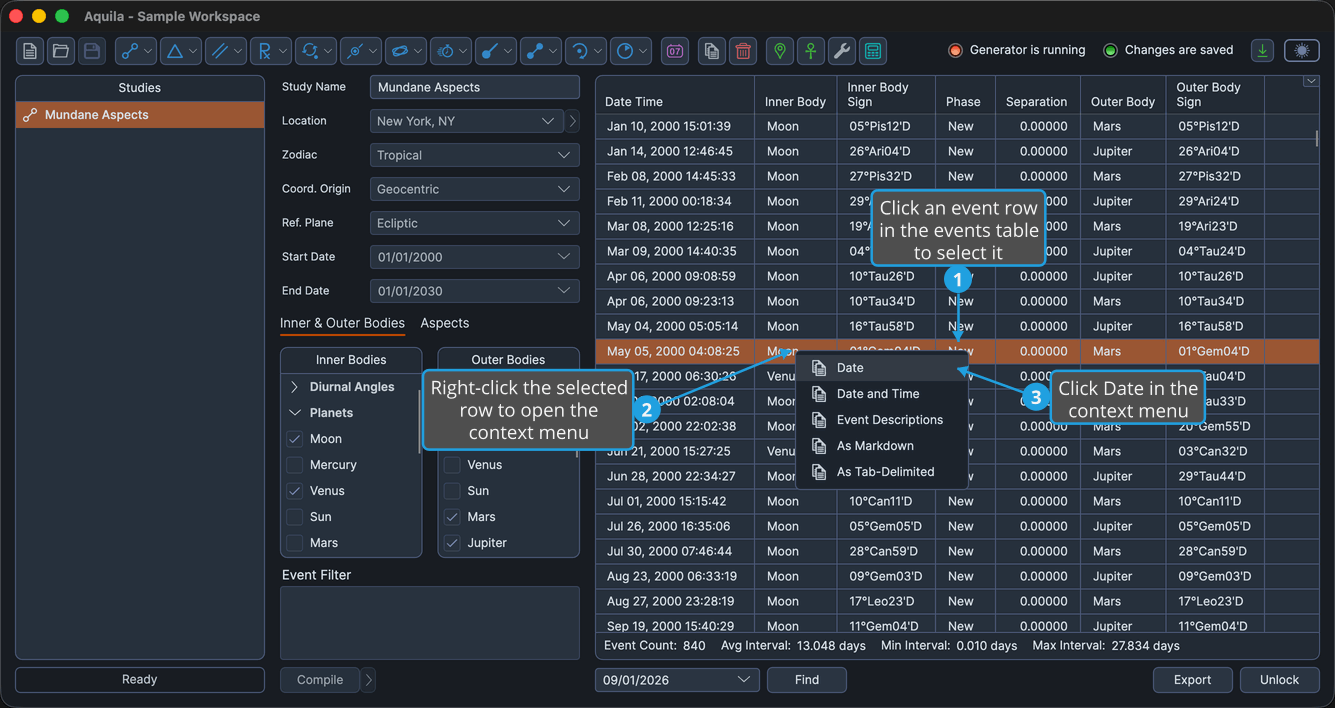Viewport: 1335px width, 708px height.
Task: Open the Ref. Plane Ecliptic dropdown
Action: (475, 223)
